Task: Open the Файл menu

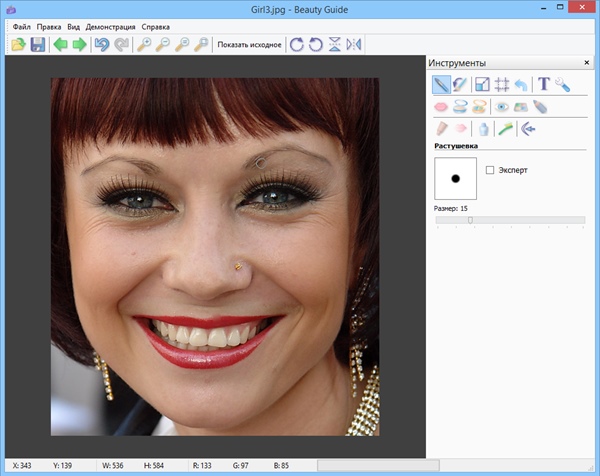Action: click(x=21, y=26)
